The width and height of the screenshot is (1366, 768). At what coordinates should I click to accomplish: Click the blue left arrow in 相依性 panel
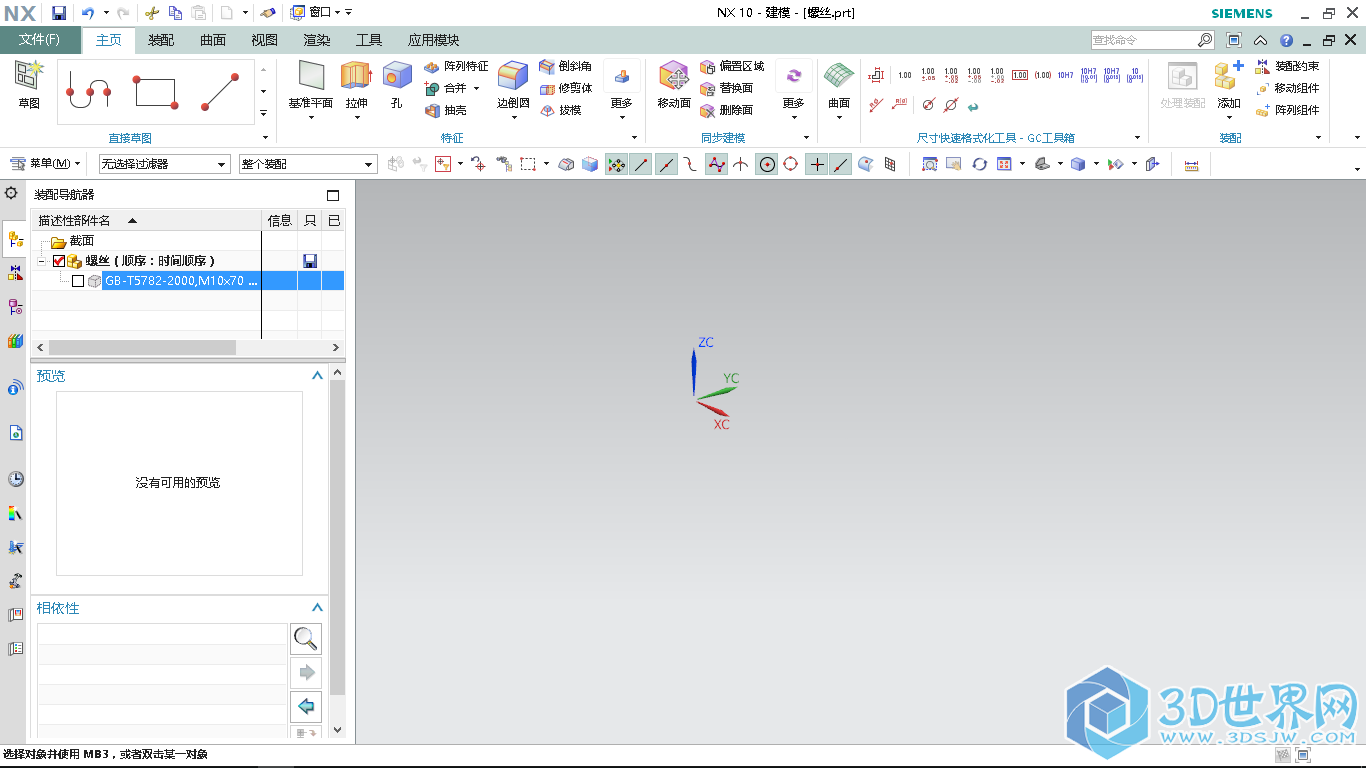pos(306,706)
